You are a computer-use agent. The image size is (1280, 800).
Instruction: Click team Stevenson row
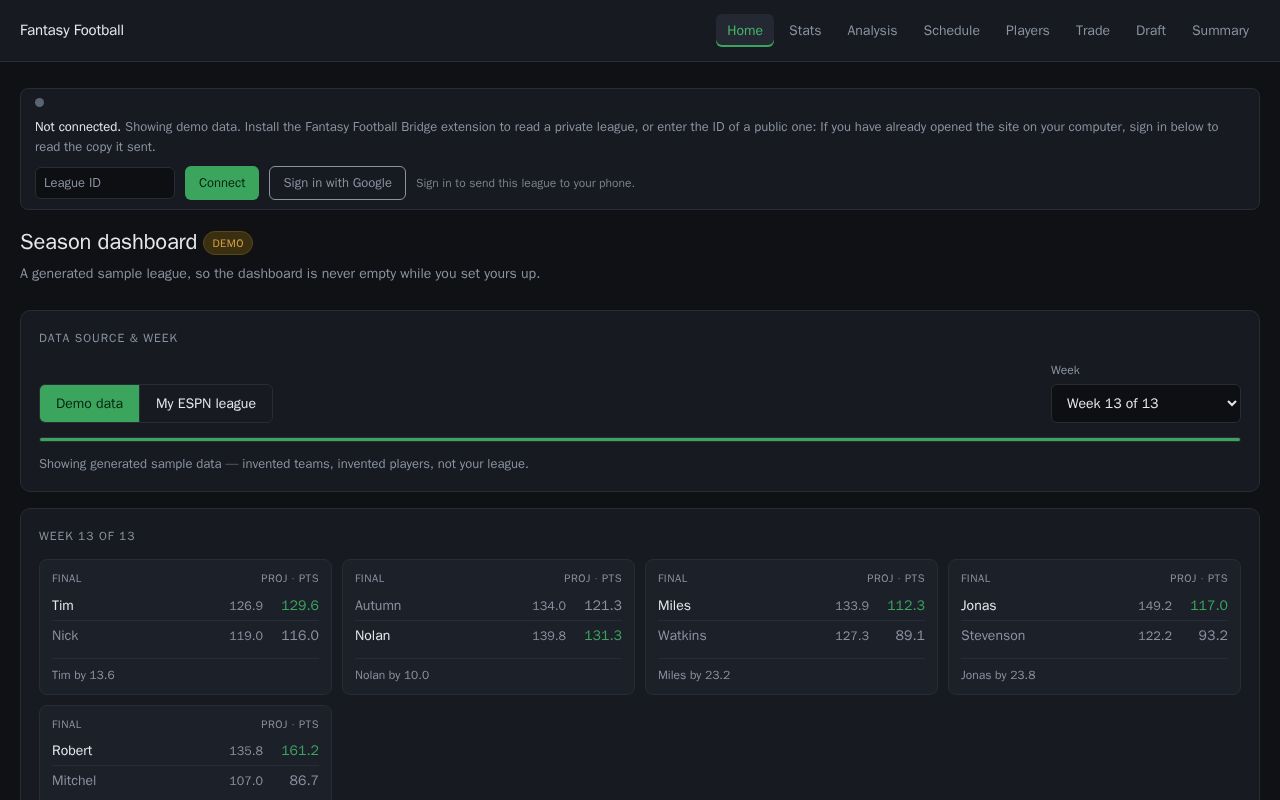(x=1094, y=635)
